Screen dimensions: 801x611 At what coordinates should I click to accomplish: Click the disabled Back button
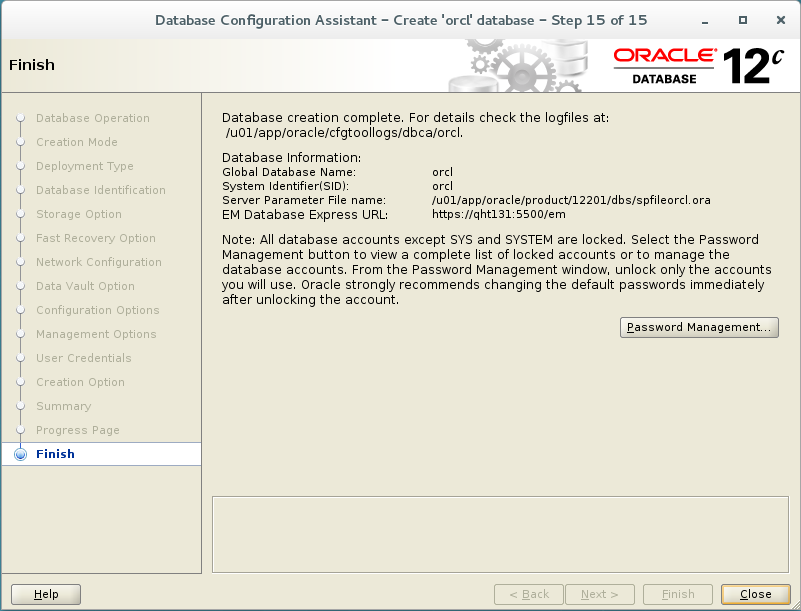[x=529, y=594]
